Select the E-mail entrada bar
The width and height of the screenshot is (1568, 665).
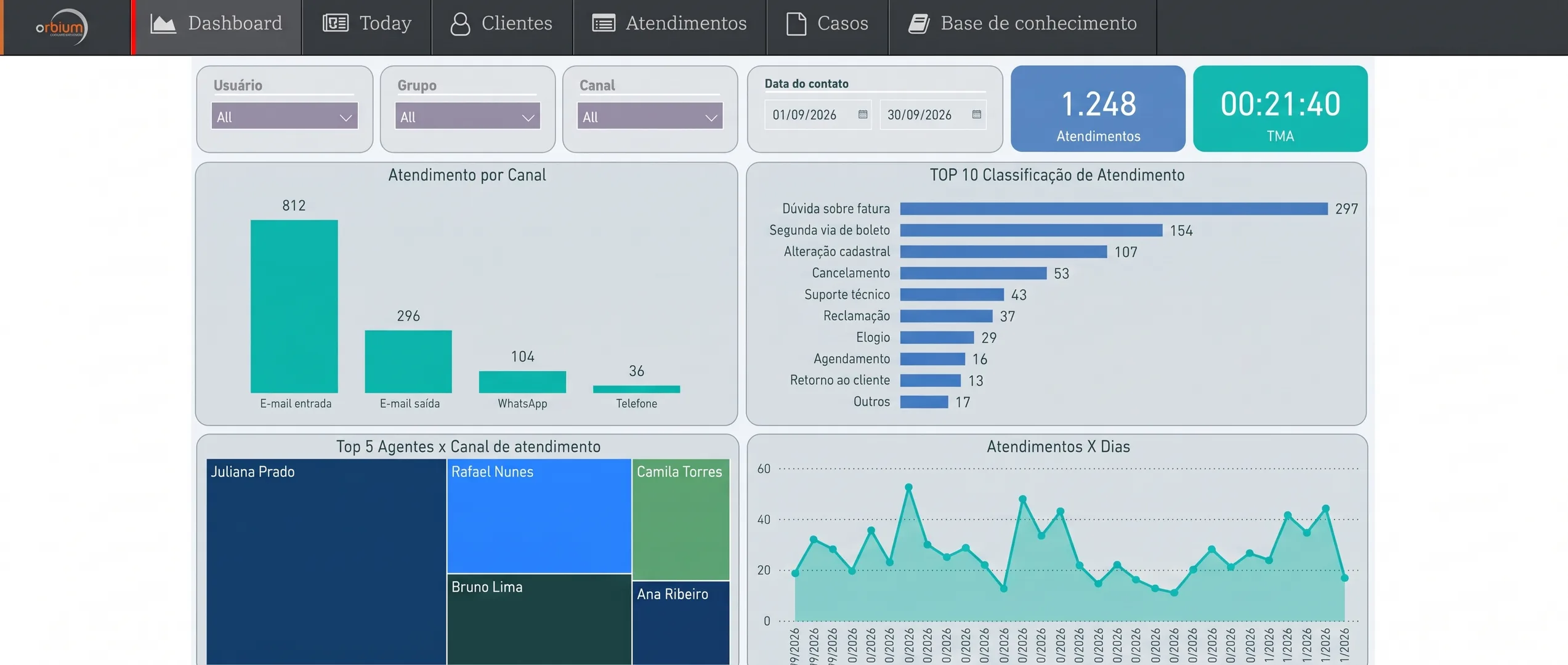tap(294, 306)
